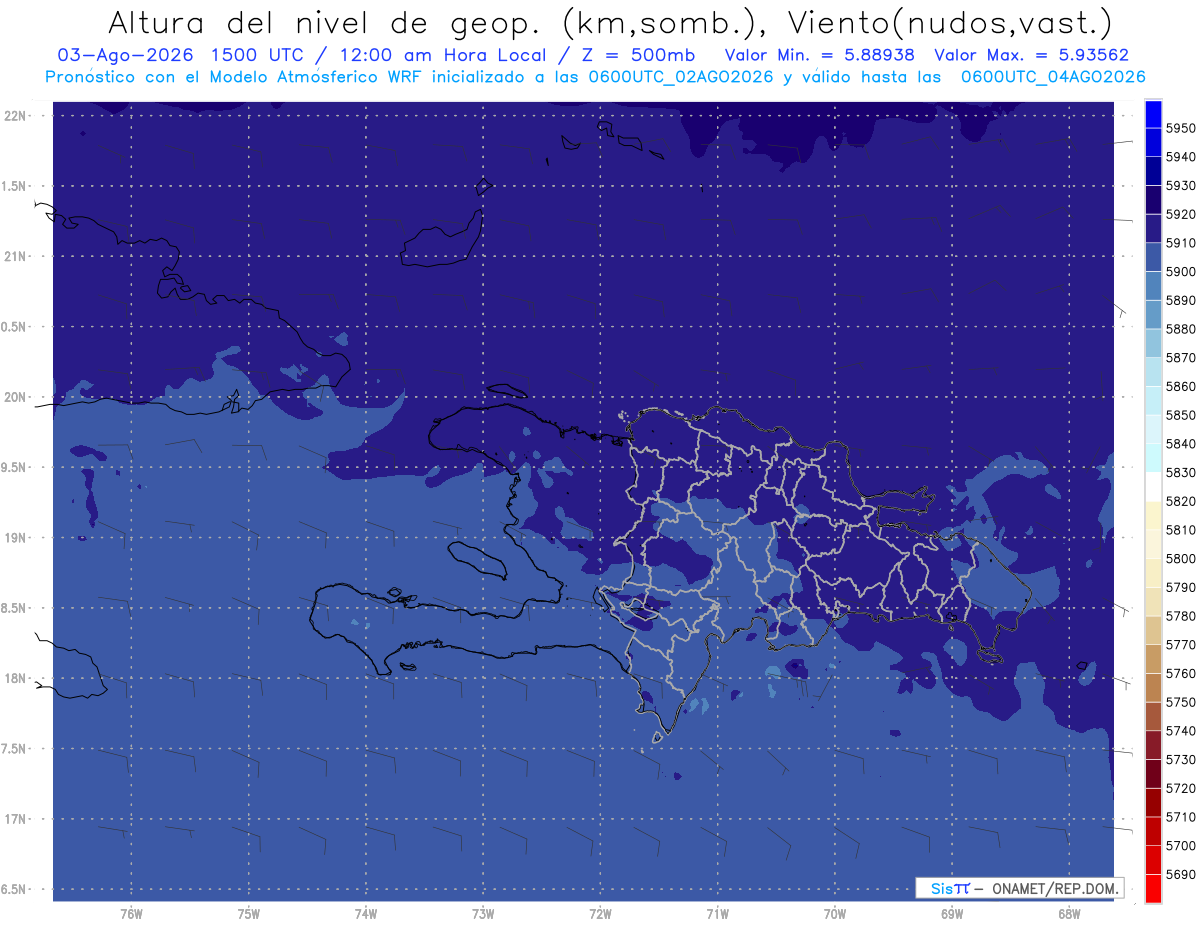Click the forecast date '03-Ago-2026'

pyautogui.click(x=126, y=56)
